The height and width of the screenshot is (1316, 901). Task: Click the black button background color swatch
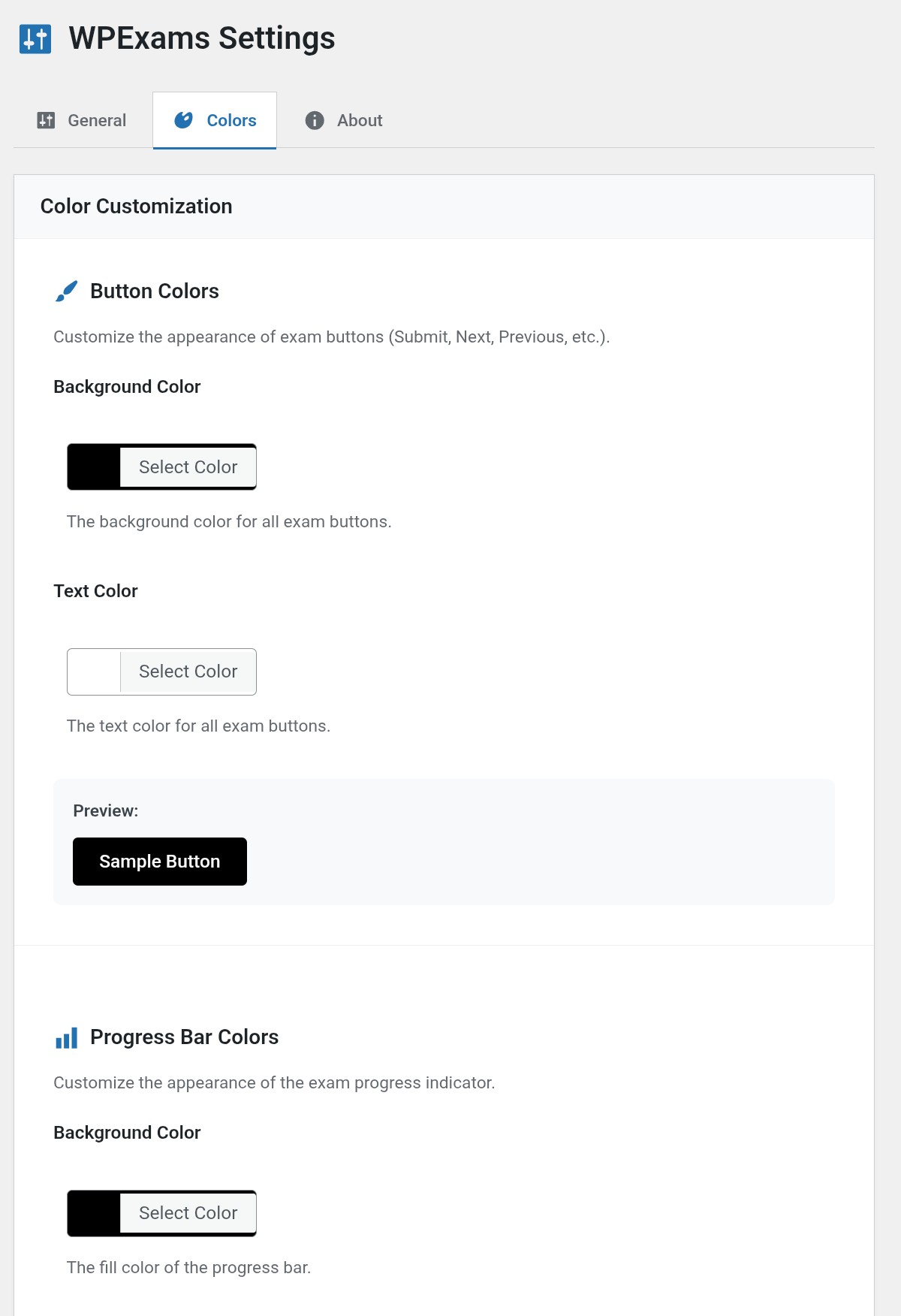(x=92, y=466)
